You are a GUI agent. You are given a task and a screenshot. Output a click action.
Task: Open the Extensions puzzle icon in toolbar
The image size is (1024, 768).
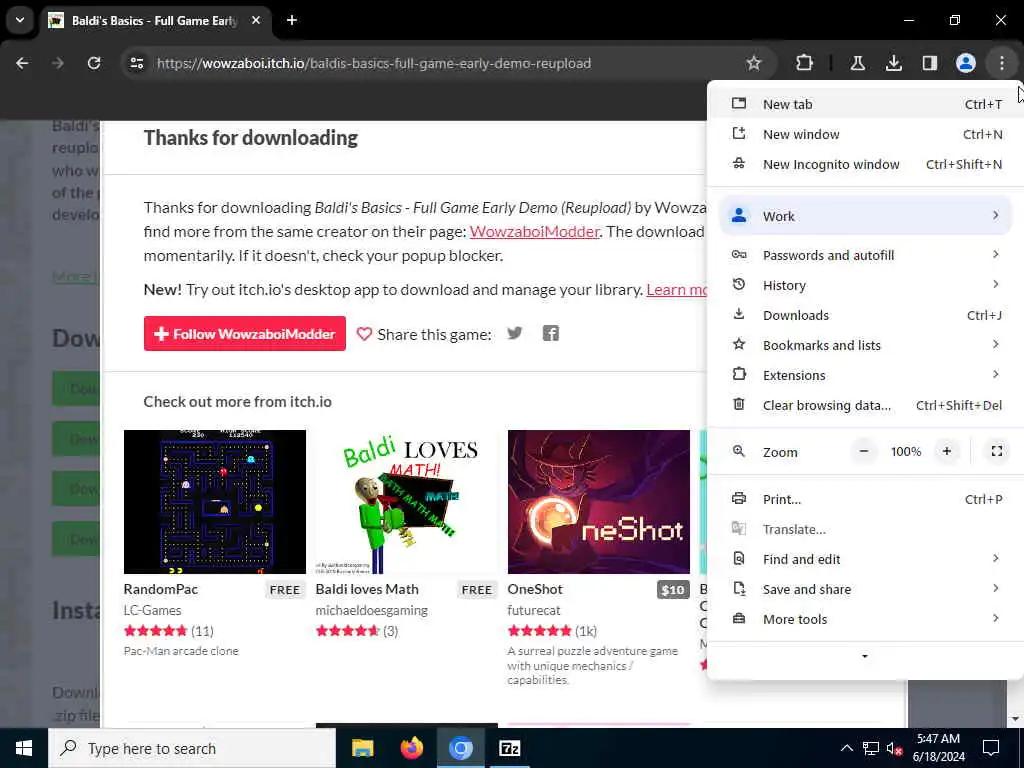pyautogui.click(x=805, y=63)
